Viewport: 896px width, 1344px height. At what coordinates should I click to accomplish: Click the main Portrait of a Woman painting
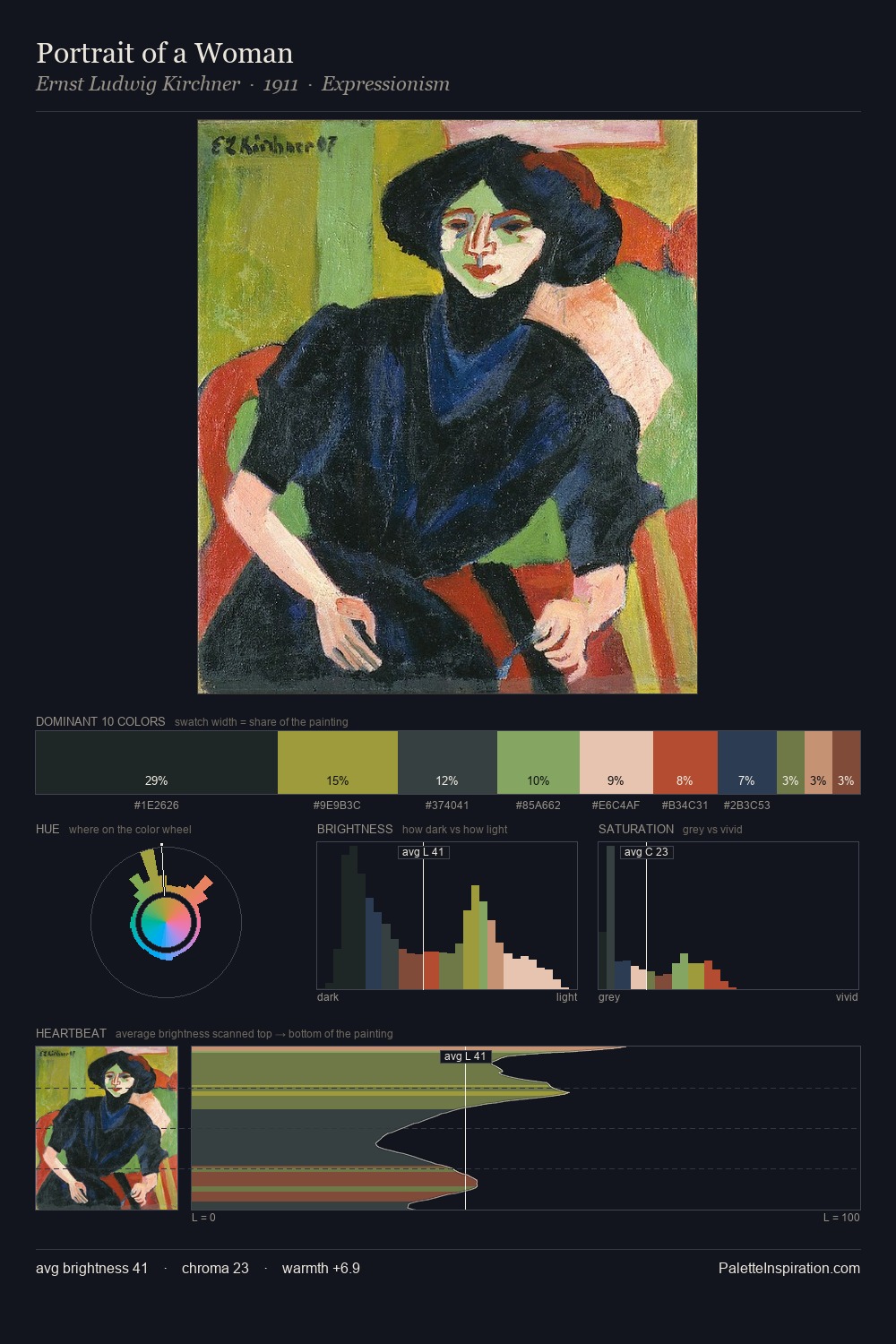point(447,407)
